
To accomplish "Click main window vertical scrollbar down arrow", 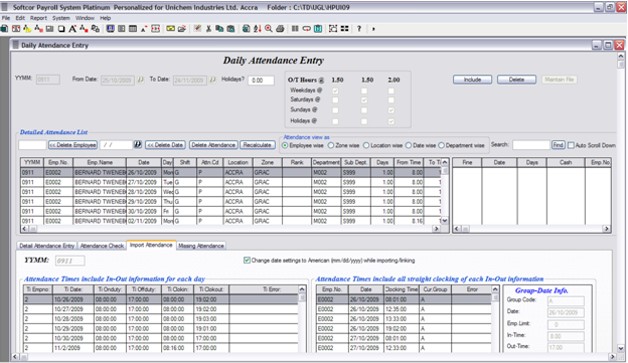I will (x=621, y=348).
